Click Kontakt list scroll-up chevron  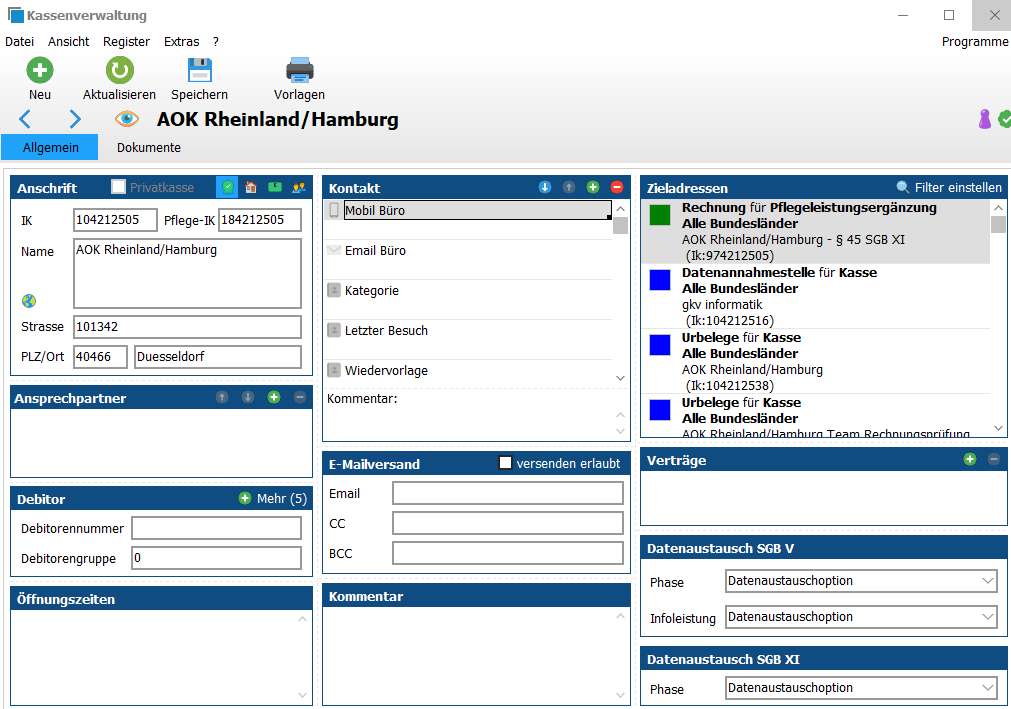coord(620,209)
